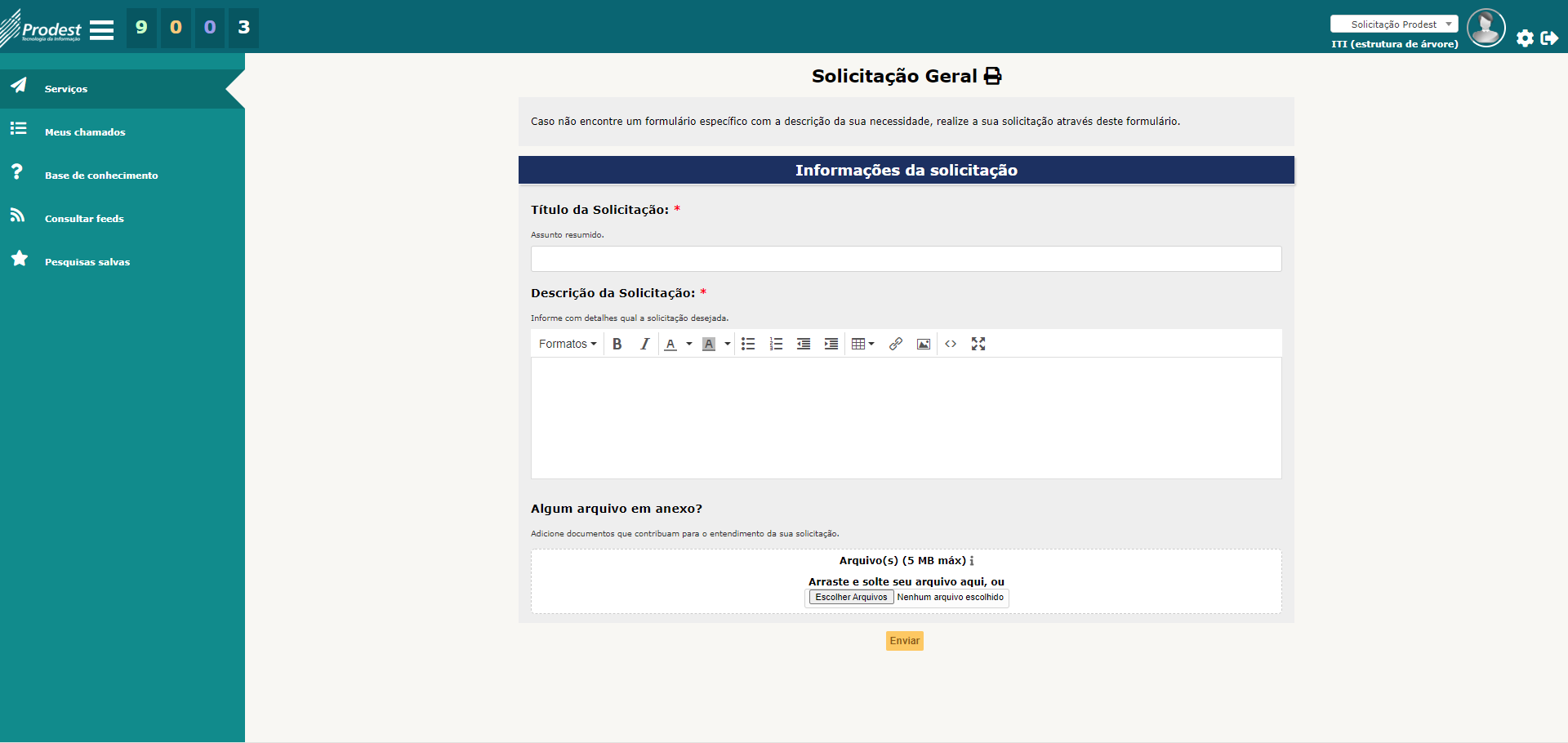Viewport: 1568px width, 743px height.
Task: Click the Escolher Arquivos button
Action: point(851,597)
